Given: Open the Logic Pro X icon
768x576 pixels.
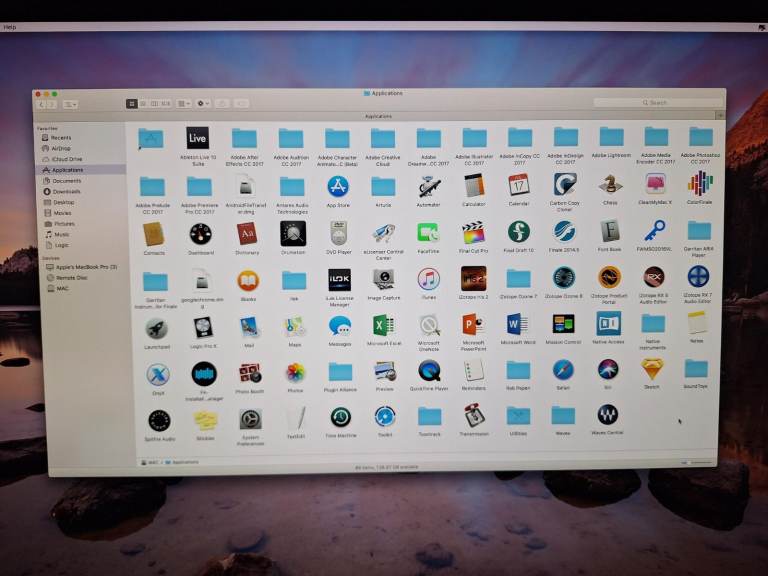Looking at the screenshot, I should [203, 327].
